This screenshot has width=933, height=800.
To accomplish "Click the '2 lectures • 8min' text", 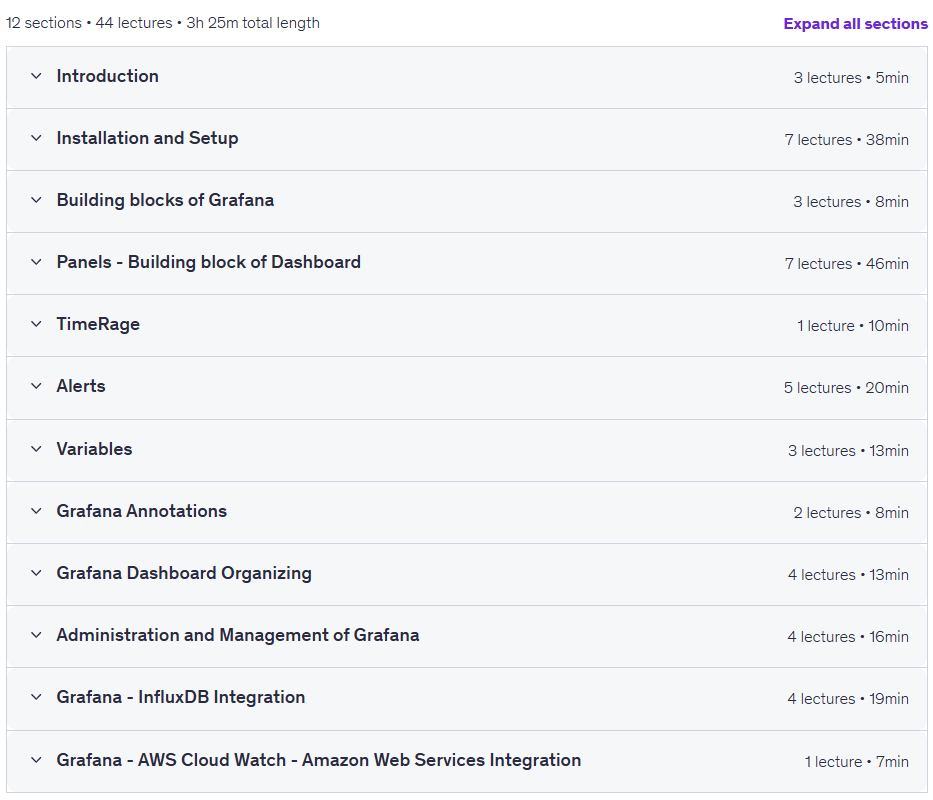I will click(x=851, y=512).
